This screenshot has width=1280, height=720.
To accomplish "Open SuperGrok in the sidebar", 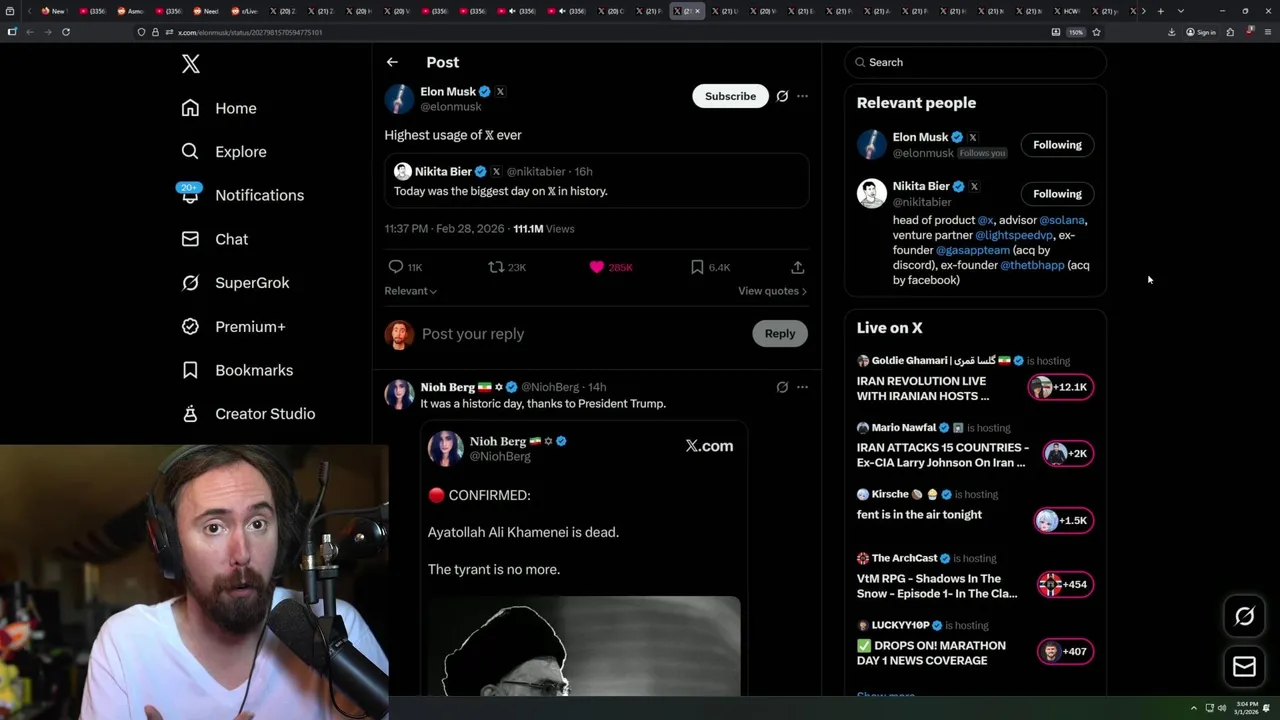I will (x=235, y=283).
